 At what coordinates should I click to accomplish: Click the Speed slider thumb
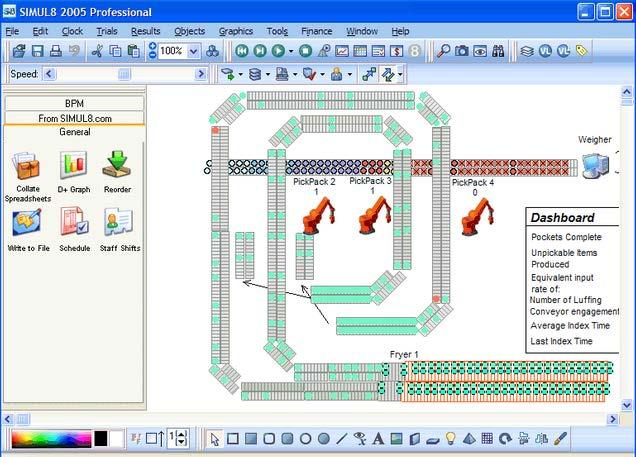pos(124,74)
